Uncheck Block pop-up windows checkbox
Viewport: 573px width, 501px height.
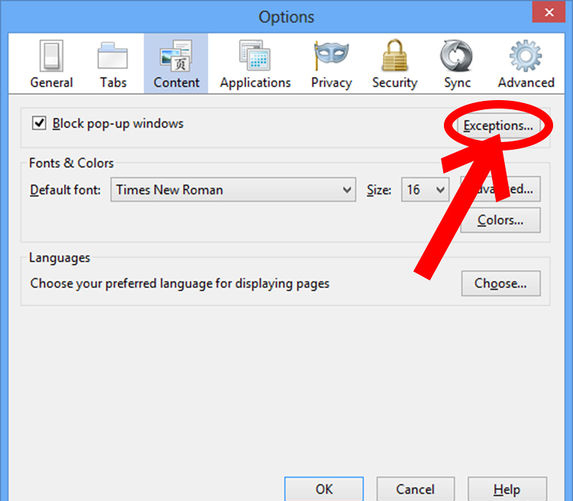click(x=39, y=123)
